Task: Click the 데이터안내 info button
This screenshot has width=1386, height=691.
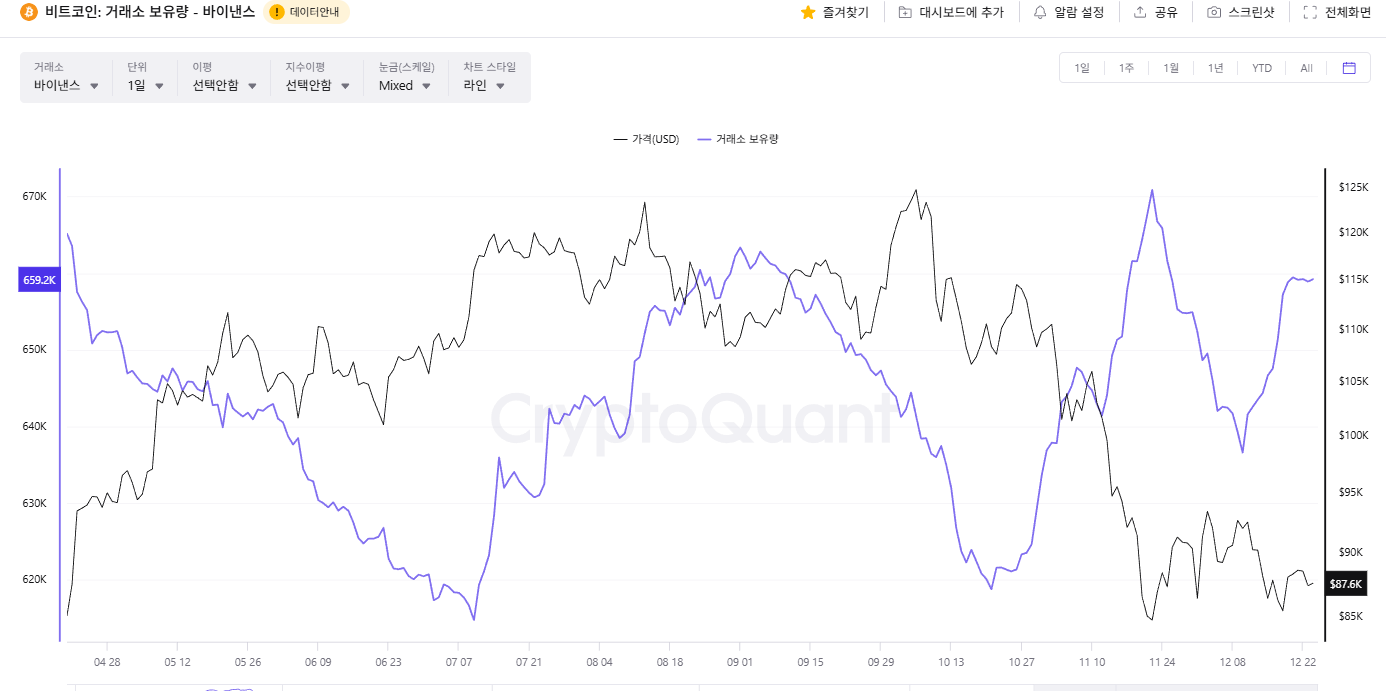Action: 306,12
